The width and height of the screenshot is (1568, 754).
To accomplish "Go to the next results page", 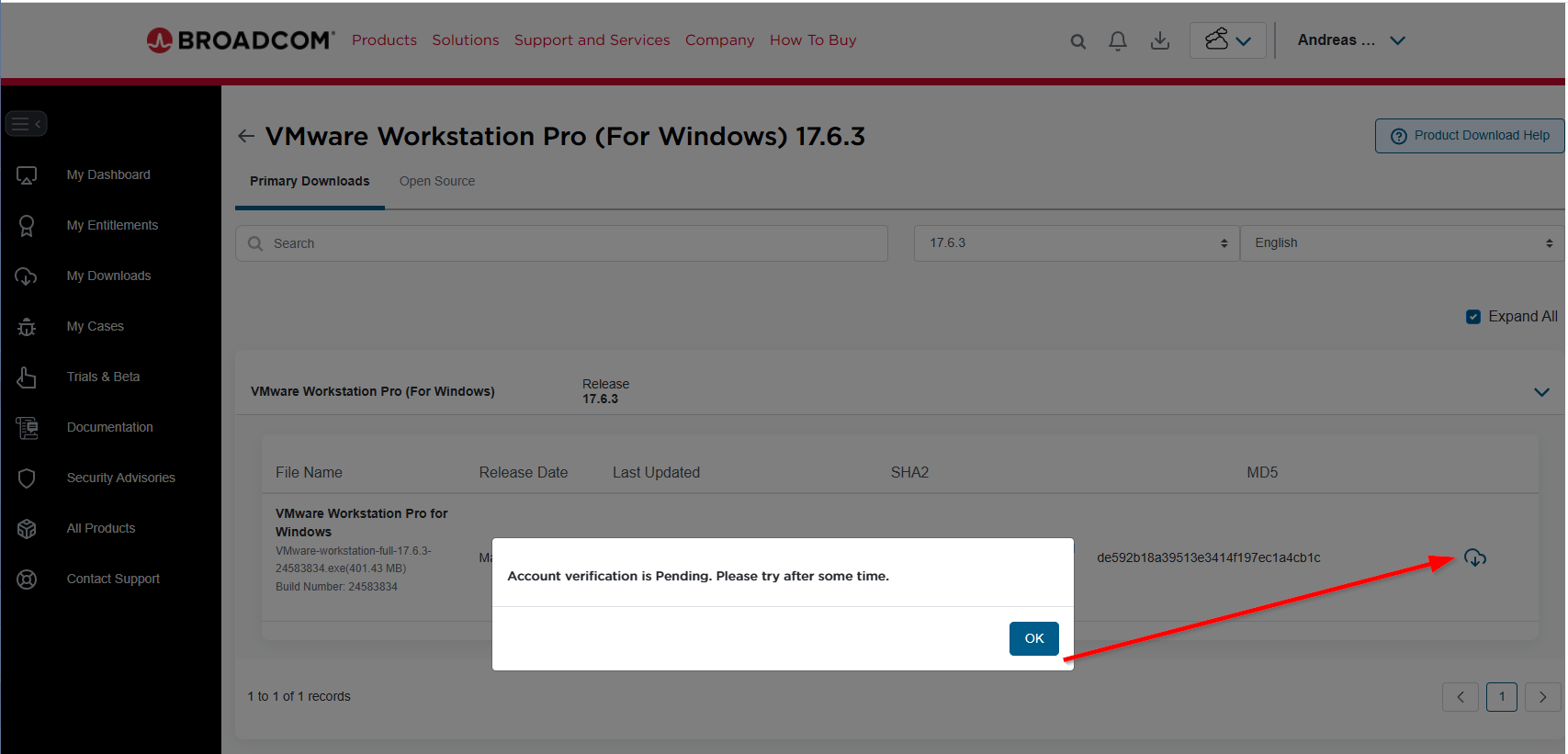I will (1543, 697).
